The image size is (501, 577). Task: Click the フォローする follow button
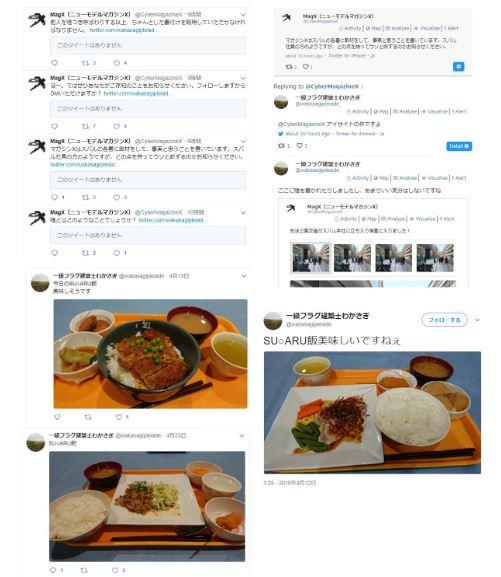(x=444, y=320)
